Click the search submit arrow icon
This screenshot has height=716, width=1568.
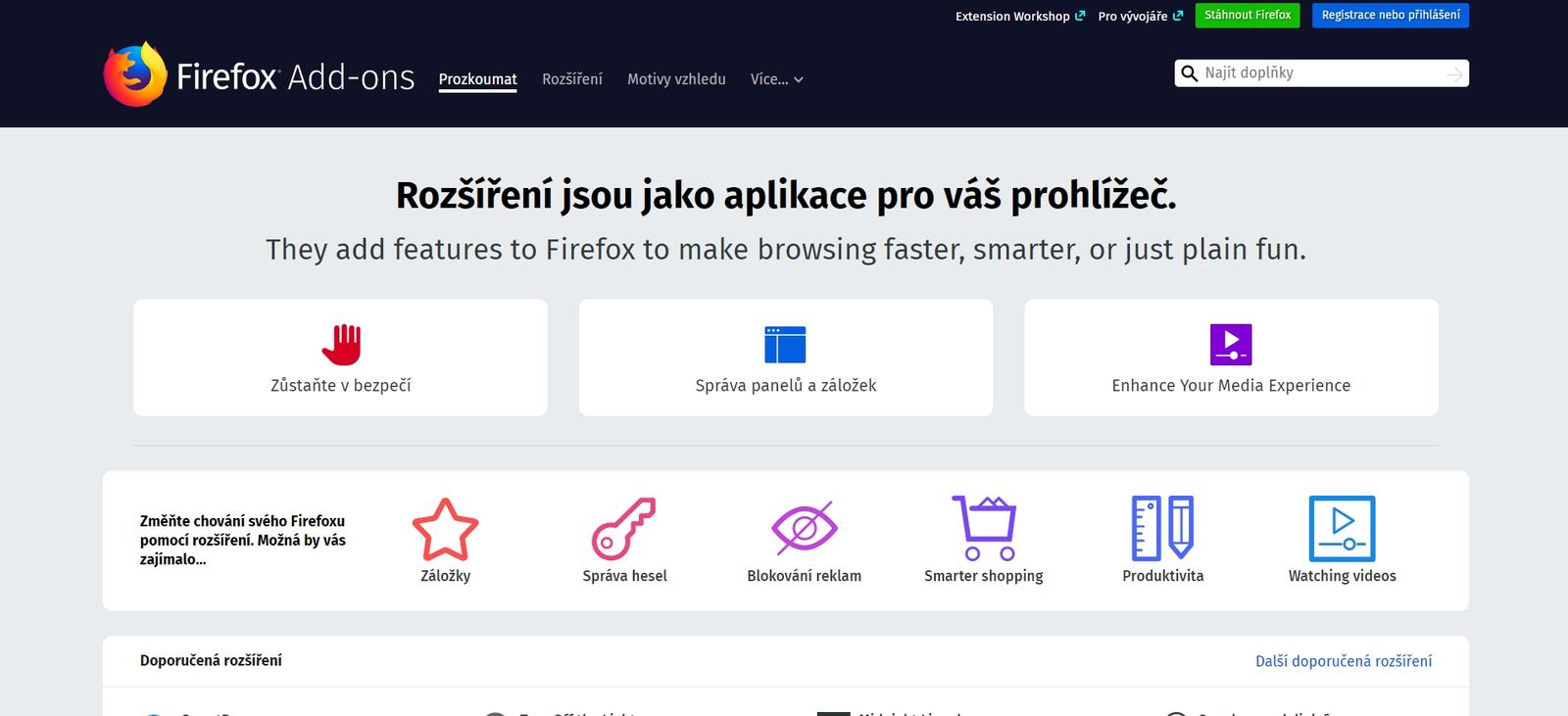[x=1454, y=73]
